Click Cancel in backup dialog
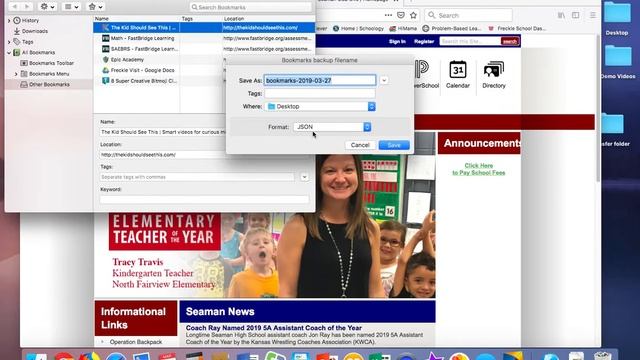Screen dimensions: 640x360 click(360, 145)
